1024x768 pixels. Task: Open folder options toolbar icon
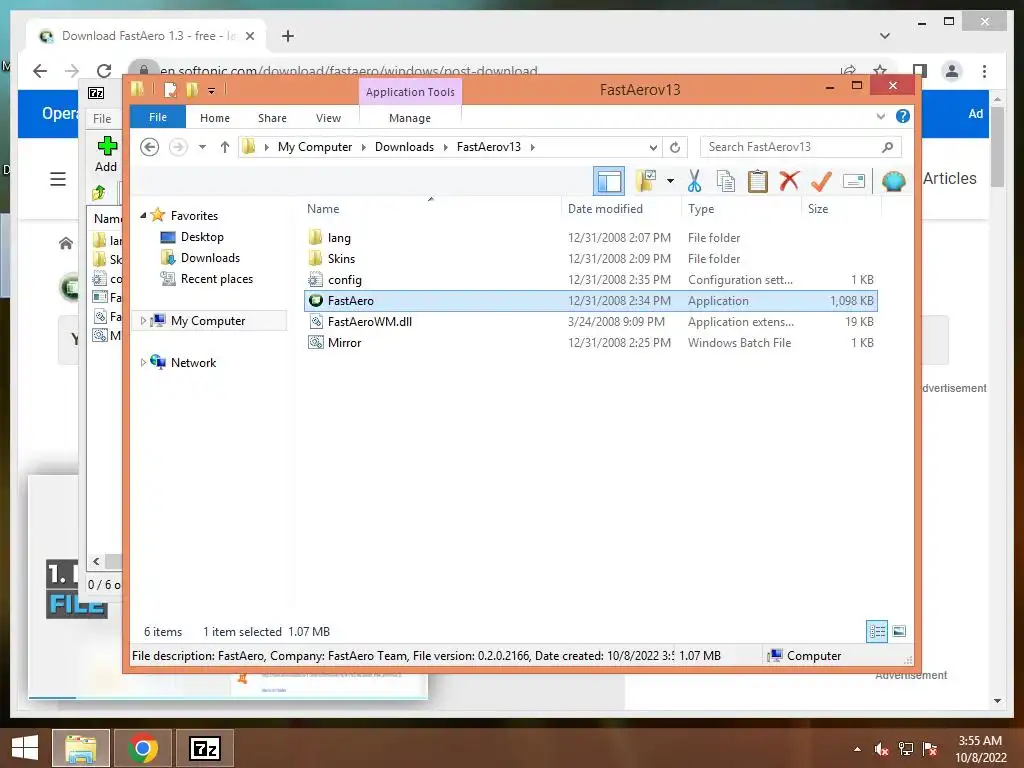pos(645,181)
